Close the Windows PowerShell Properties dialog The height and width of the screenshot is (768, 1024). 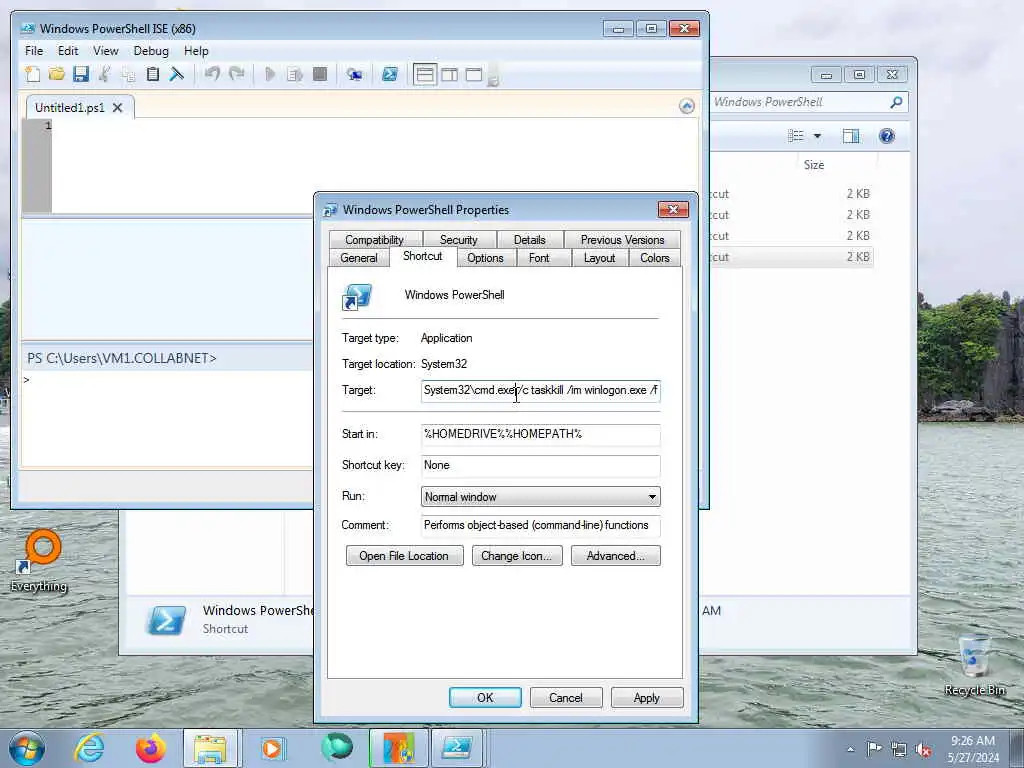(673, 209)
